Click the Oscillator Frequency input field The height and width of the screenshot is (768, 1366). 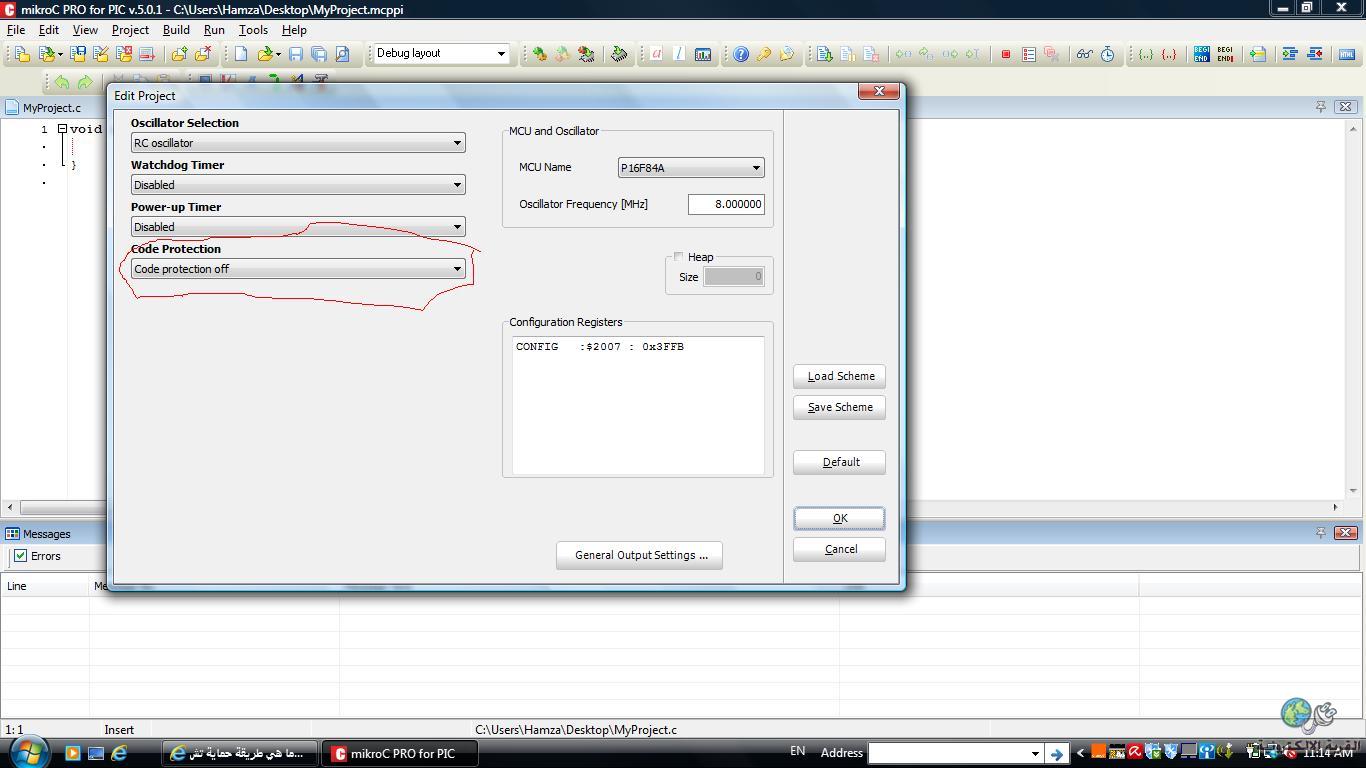coord(726,204)
